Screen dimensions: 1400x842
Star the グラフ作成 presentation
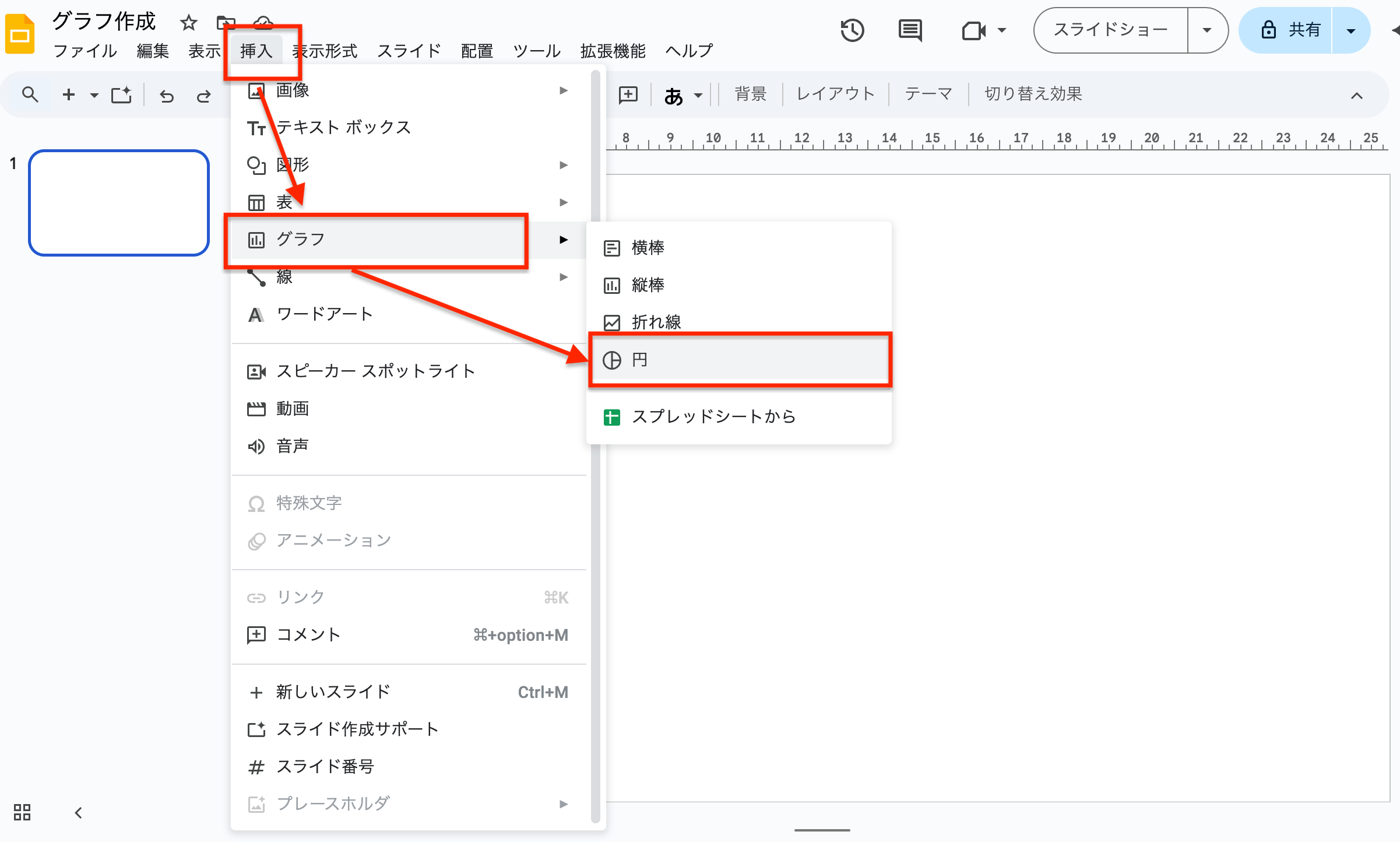188,23
